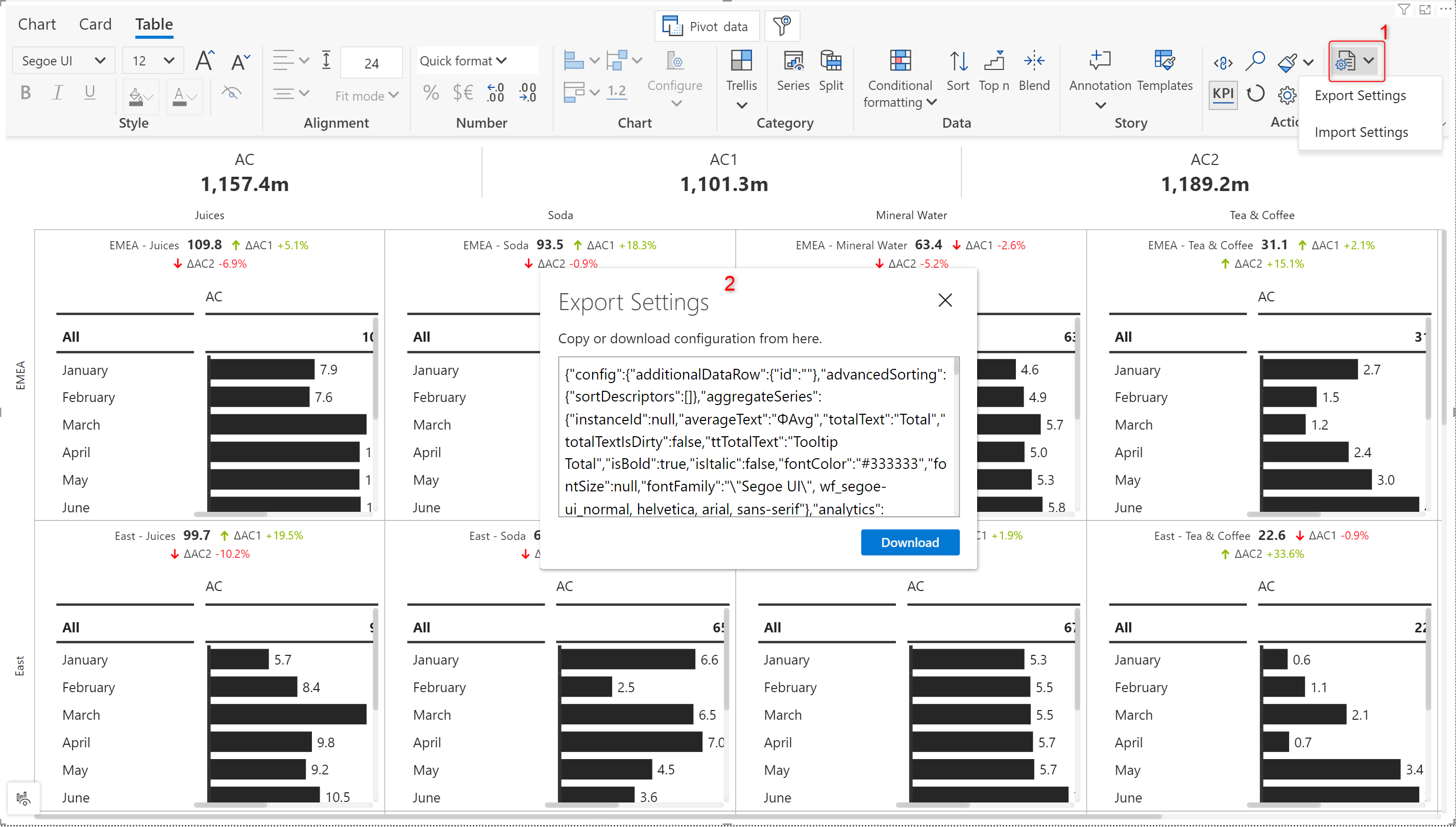Open the Segoe UI font dropdown
1456x827 pixels.
pyautogui.click(x=64, y=61)
